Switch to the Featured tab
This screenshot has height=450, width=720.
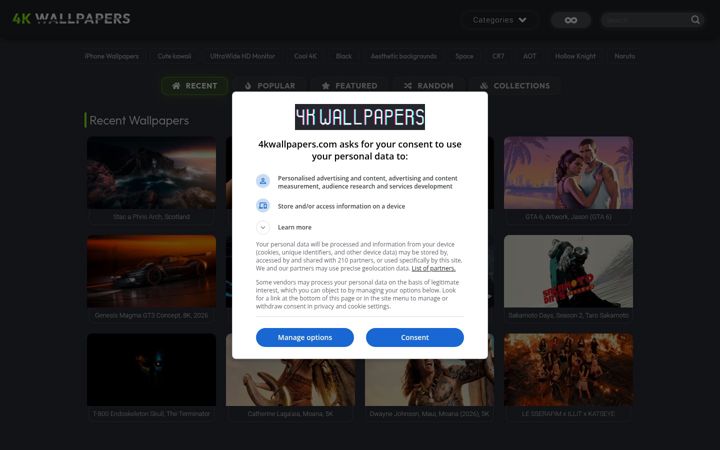pos(349,86)
